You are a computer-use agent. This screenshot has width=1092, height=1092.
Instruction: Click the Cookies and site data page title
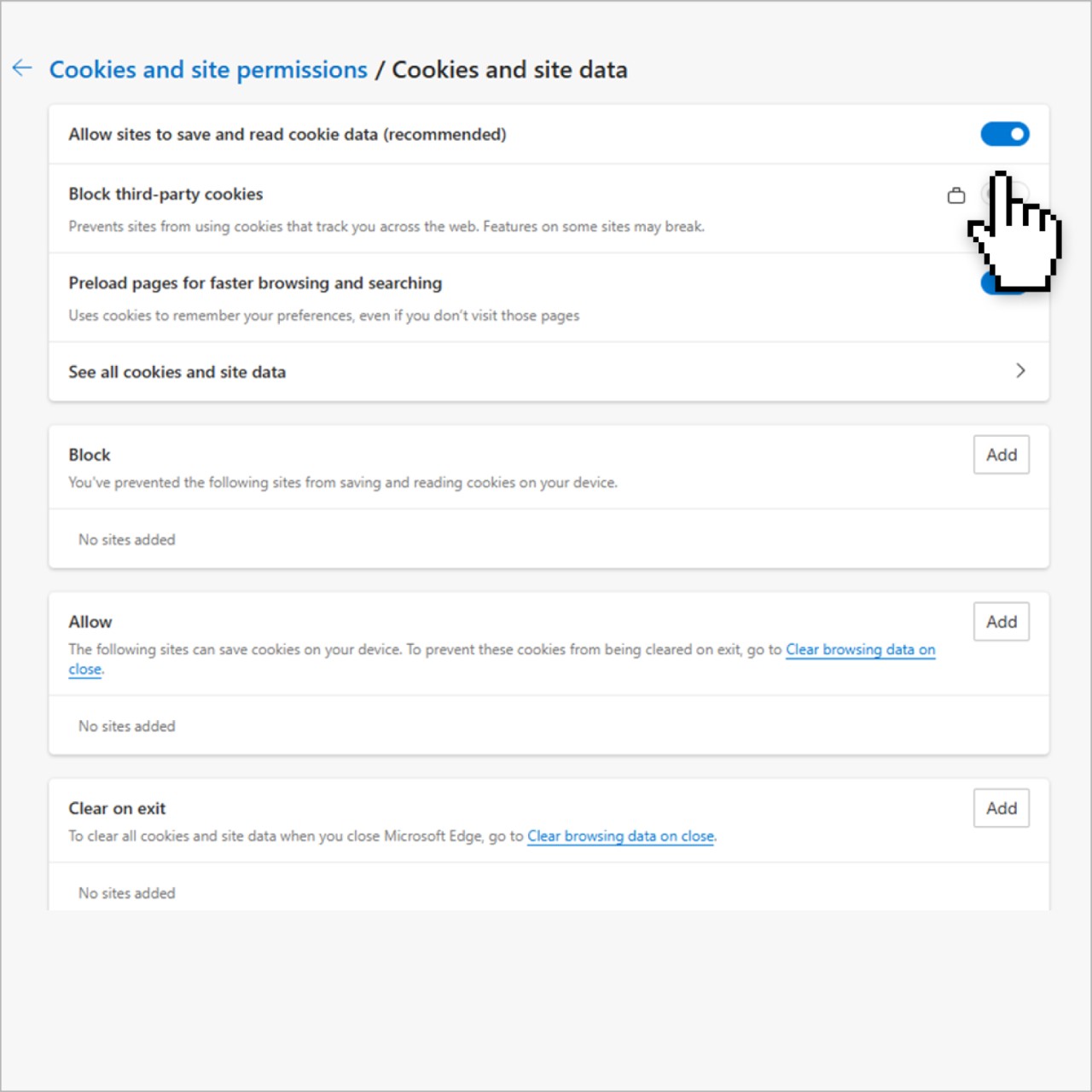point(509,70)
